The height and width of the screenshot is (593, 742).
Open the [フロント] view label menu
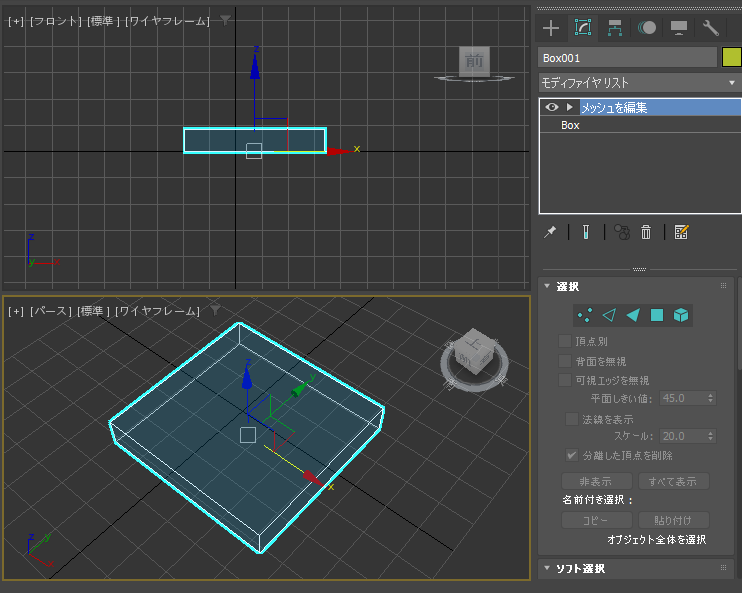click(55, 21)
